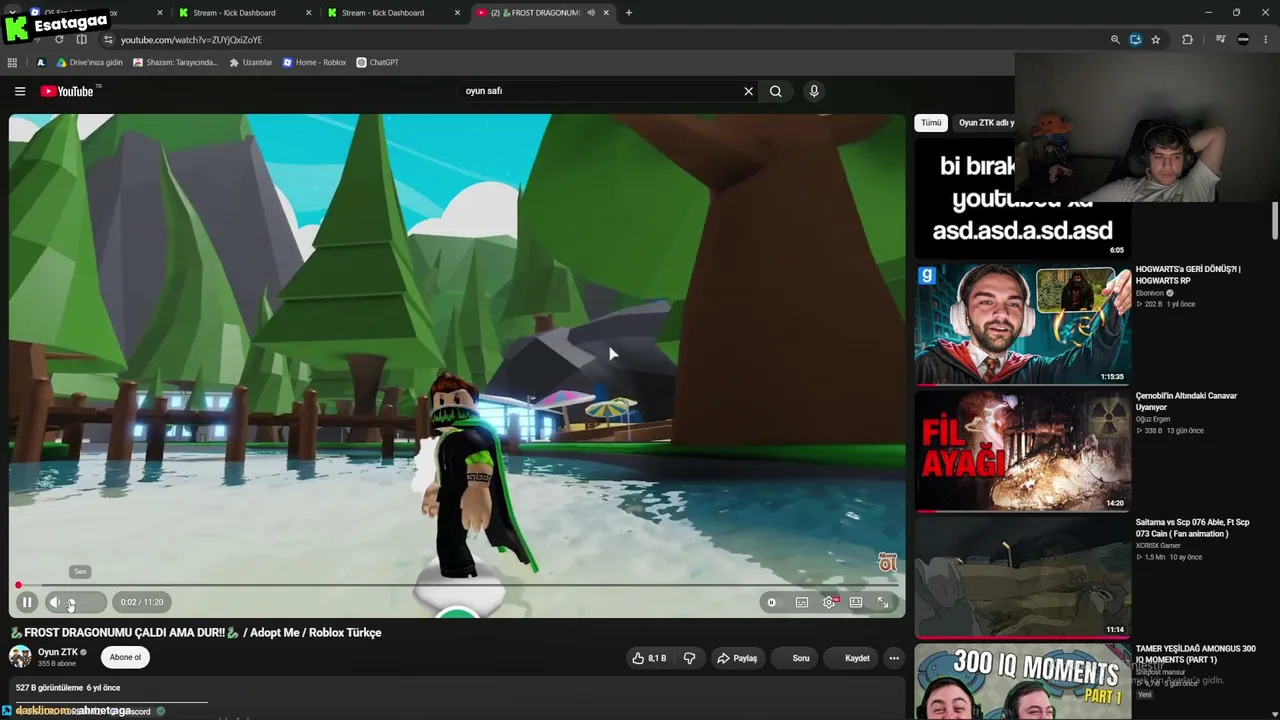
Task: Close the first Kick Dashboard tab
Action: coord(310,13)
